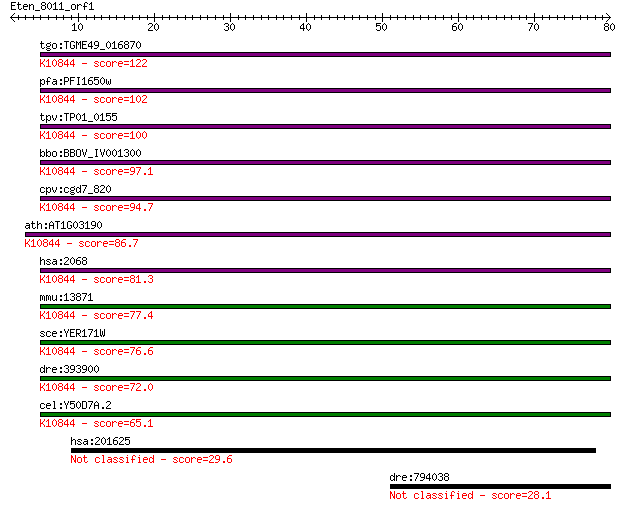Select the K10844 score=102 annotation
Screen dimensions: 620x509
click(93, 99)
